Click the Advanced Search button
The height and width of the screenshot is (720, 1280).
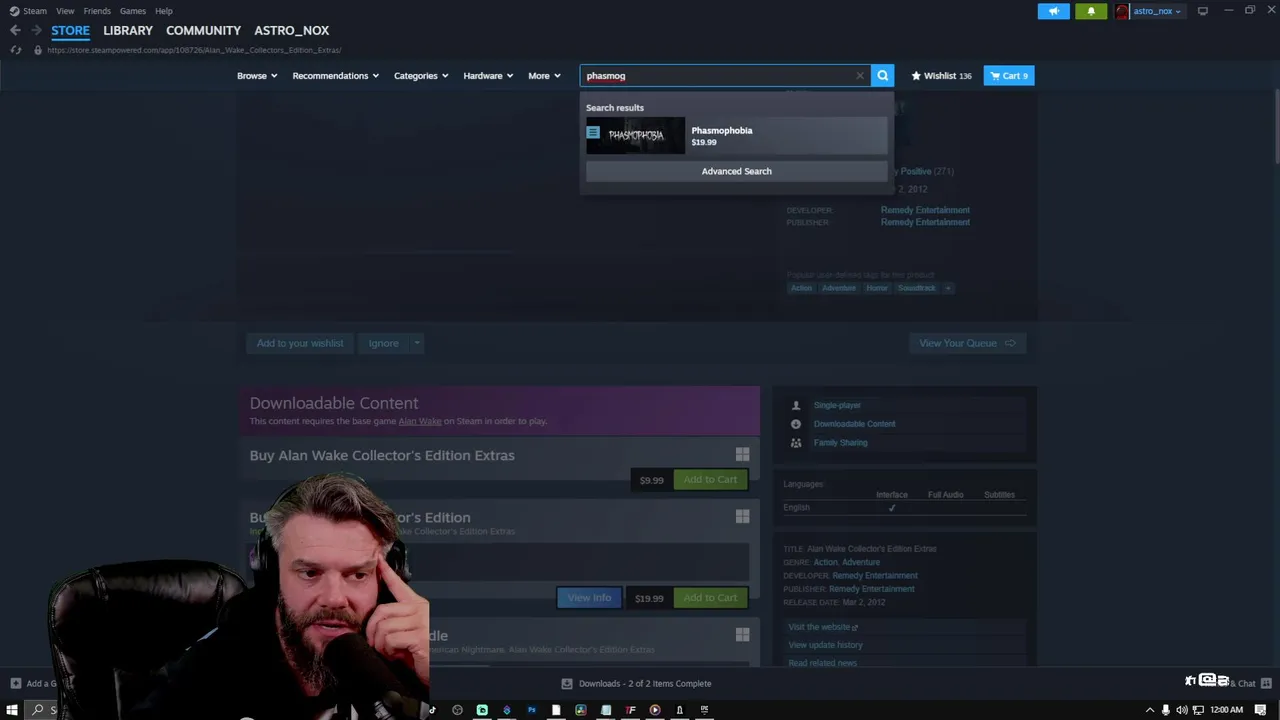pos(736,171)
